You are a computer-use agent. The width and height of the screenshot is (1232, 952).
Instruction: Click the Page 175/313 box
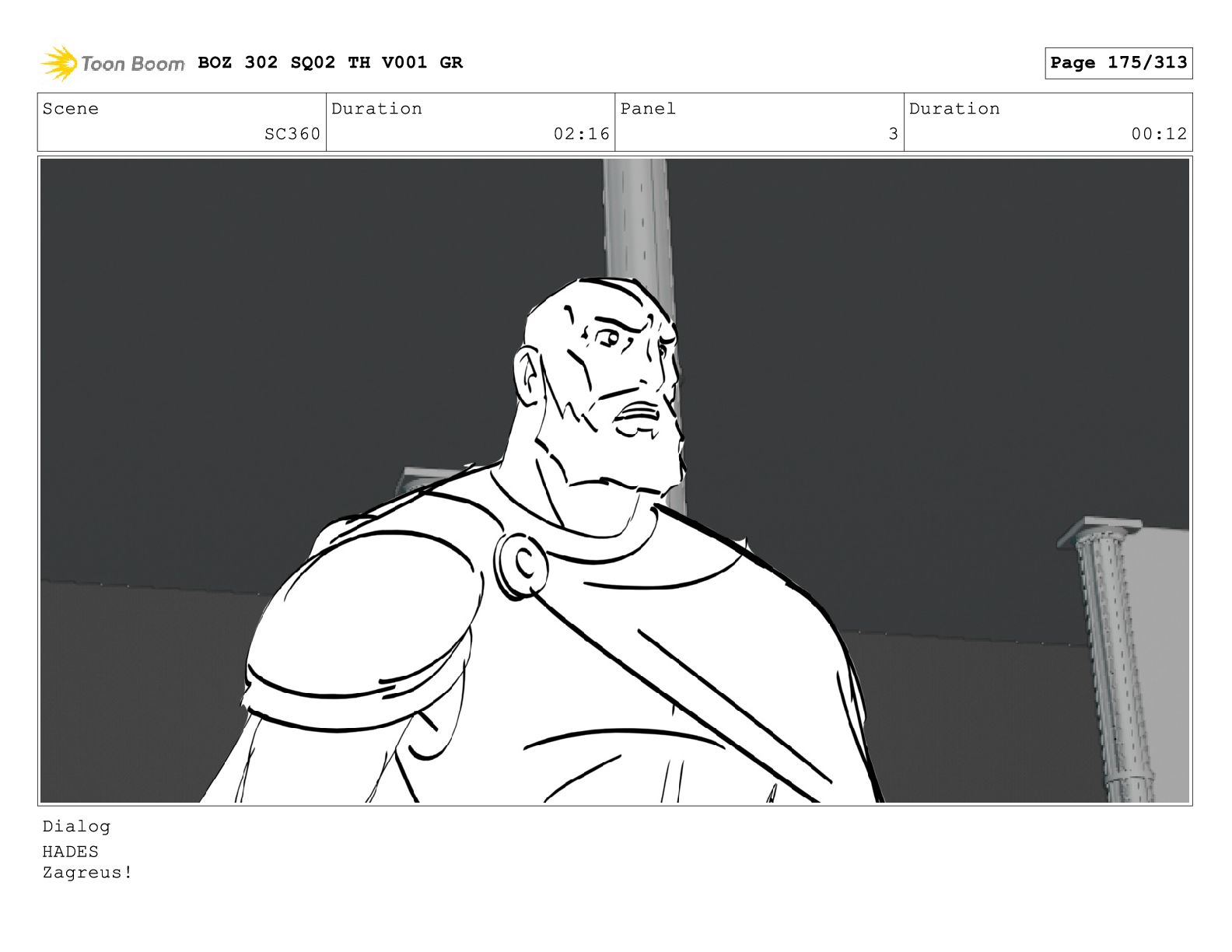1118,63
